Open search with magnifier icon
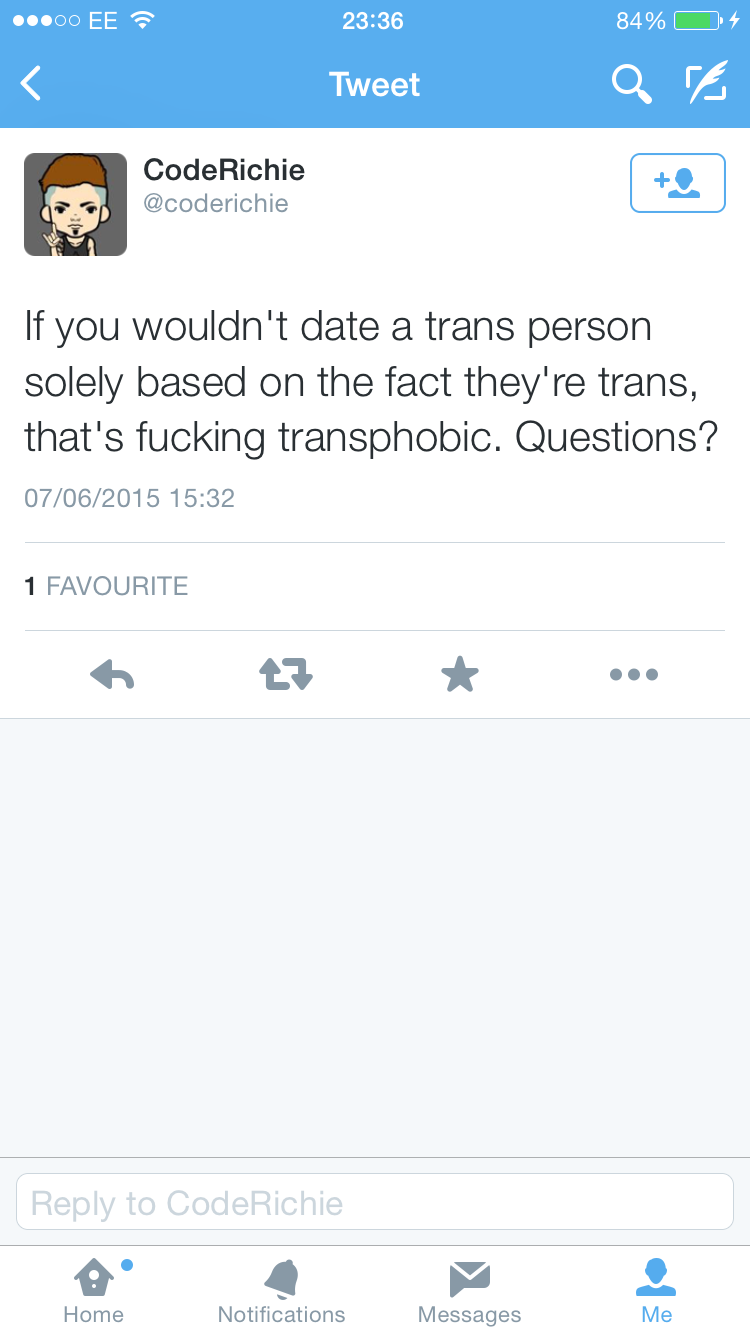 tap(631, 84)
